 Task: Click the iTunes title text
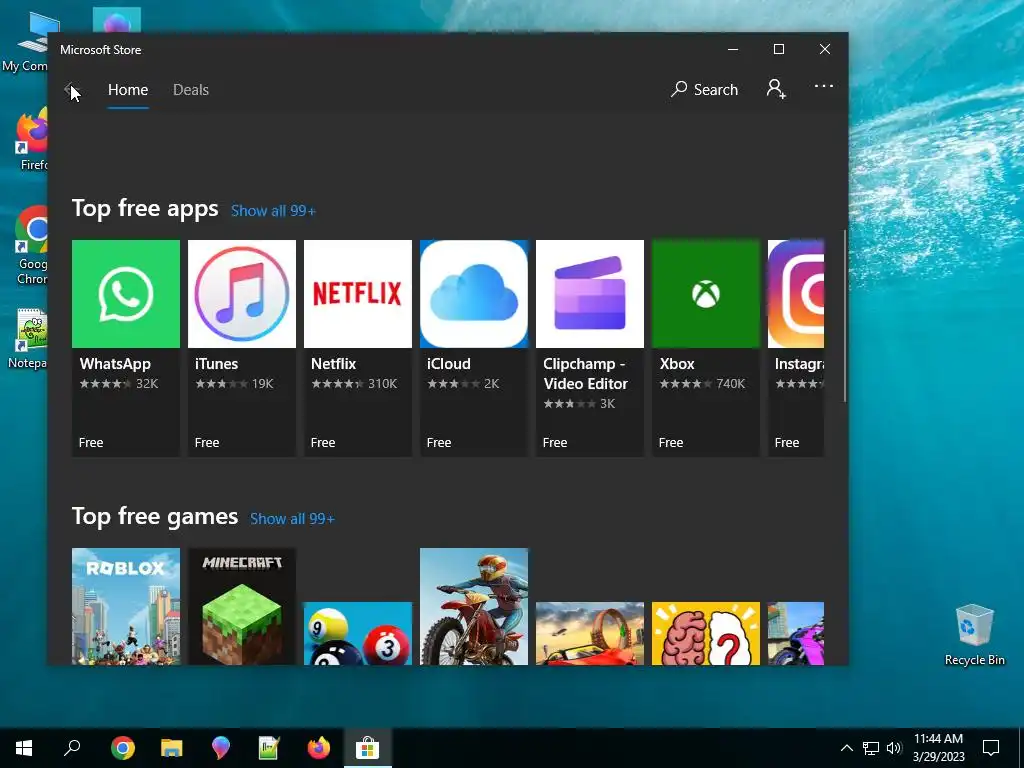point(216,364)
